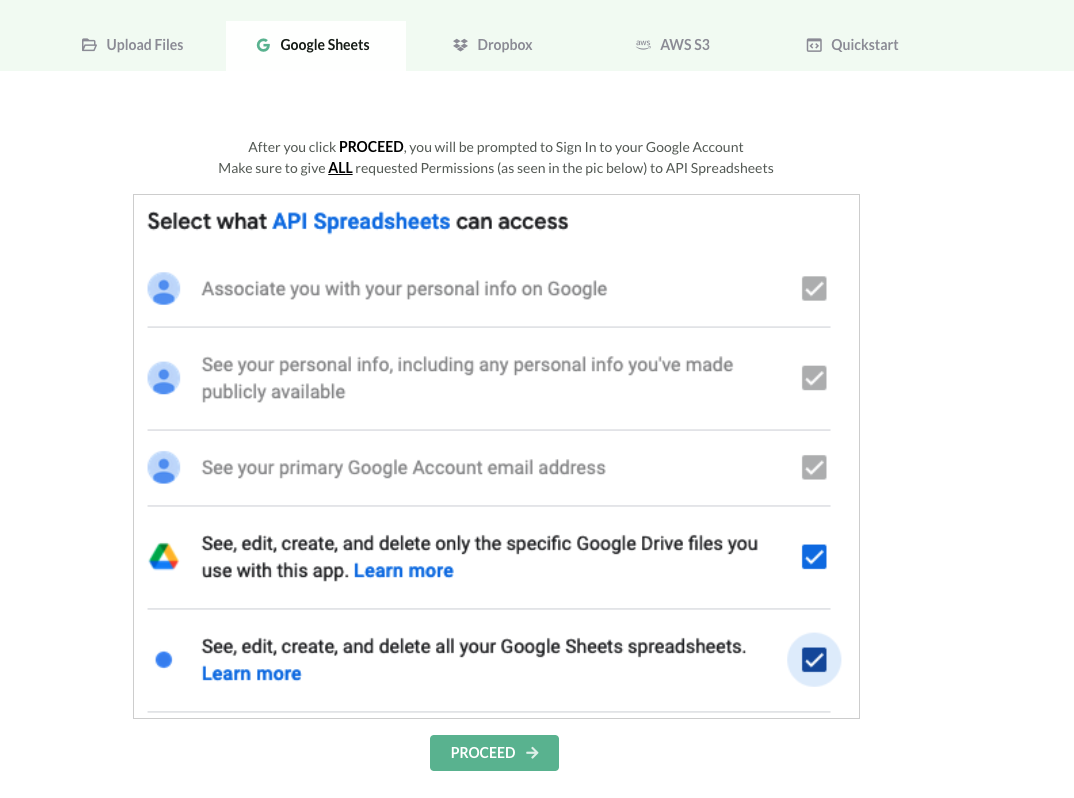
Task: Select the Google Sheets tab
Action: tap(316, 45)
